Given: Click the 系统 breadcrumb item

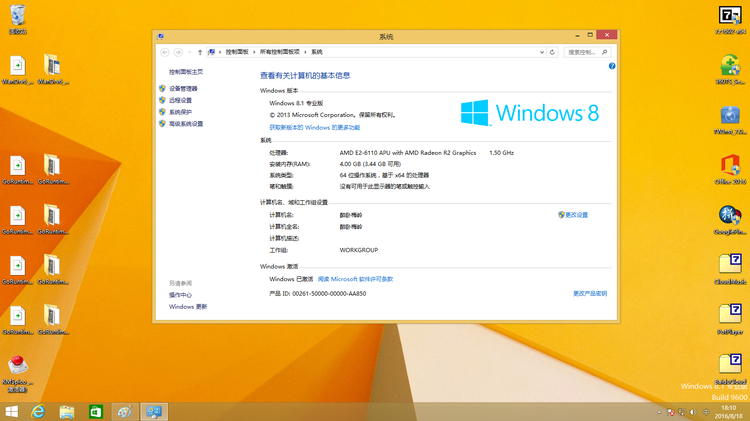Looking at the screenshot, I should pyautogui.click(x=317, y=52).
